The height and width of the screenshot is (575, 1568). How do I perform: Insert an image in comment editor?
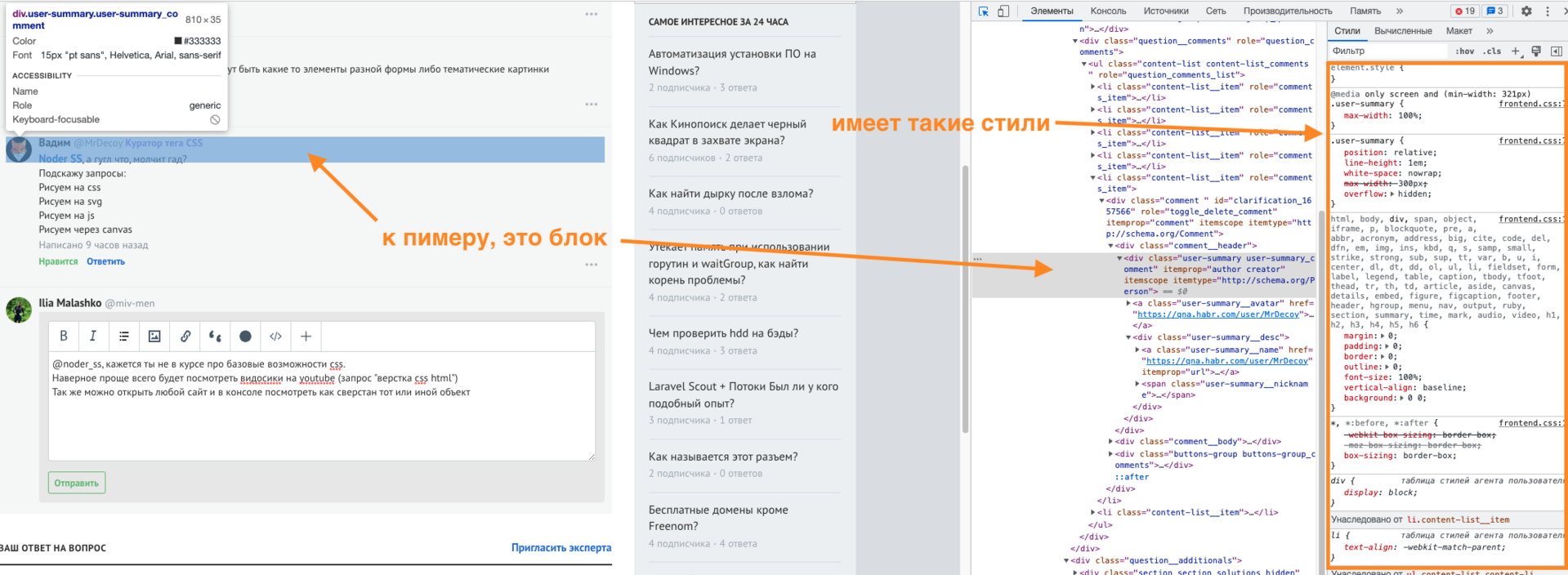(154, 336)
